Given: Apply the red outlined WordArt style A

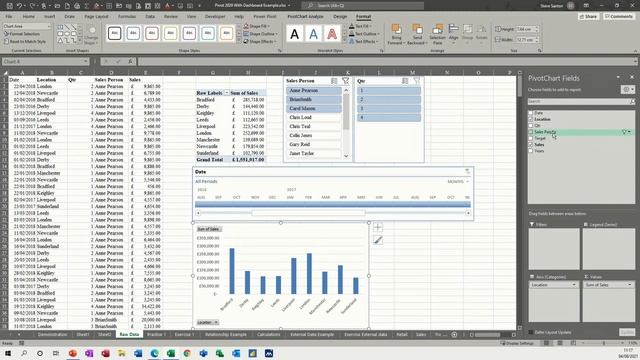Looking at the screenshot, I should pos(332,33).
